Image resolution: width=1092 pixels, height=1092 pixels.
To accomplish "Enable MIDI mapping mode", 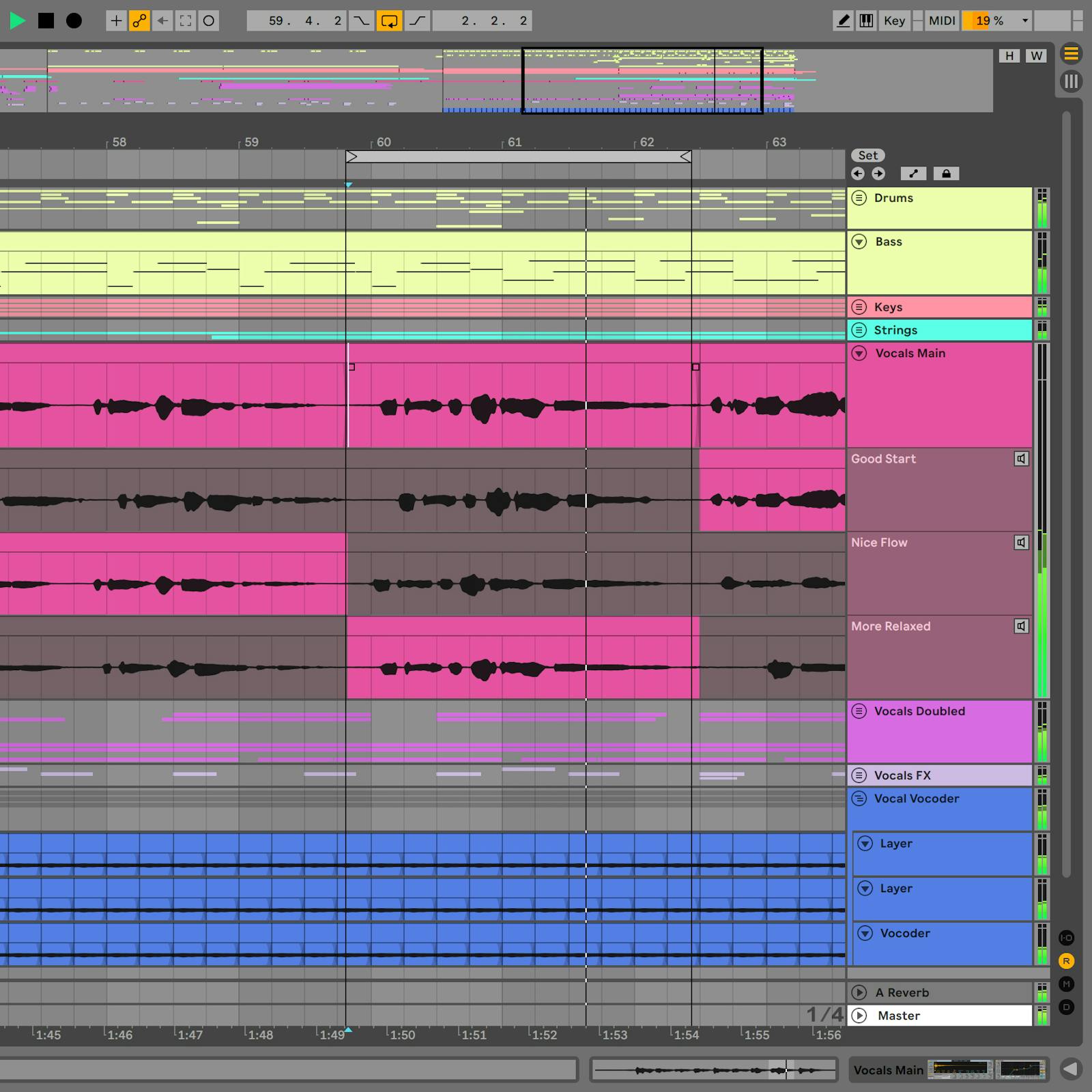I will click(941, 20).
